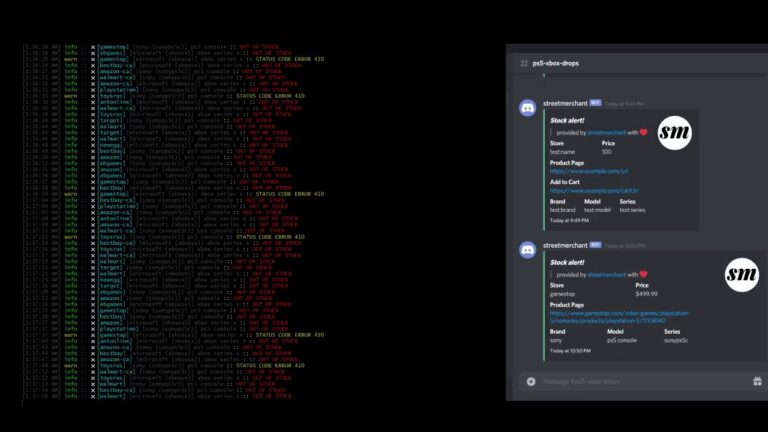Click the Stock alert! title above gamestop store

(567, 263)
